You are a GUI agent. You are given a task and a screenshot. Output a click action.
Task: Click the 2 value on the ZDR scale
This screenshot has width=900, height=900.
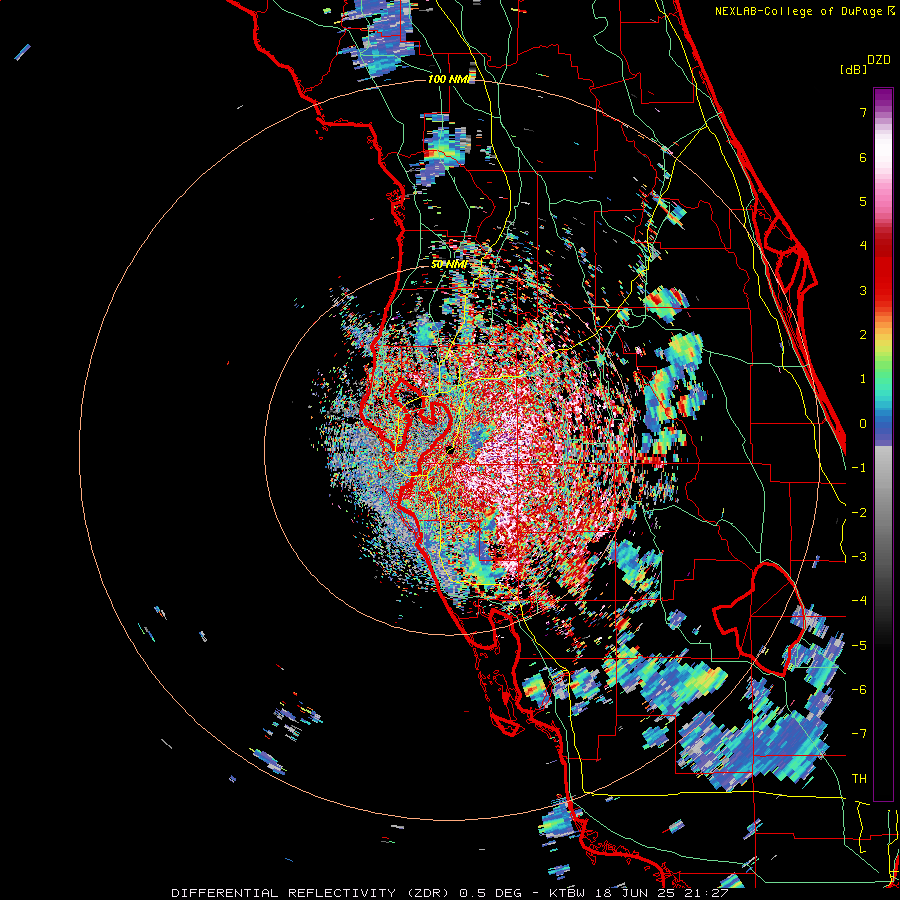863,335
